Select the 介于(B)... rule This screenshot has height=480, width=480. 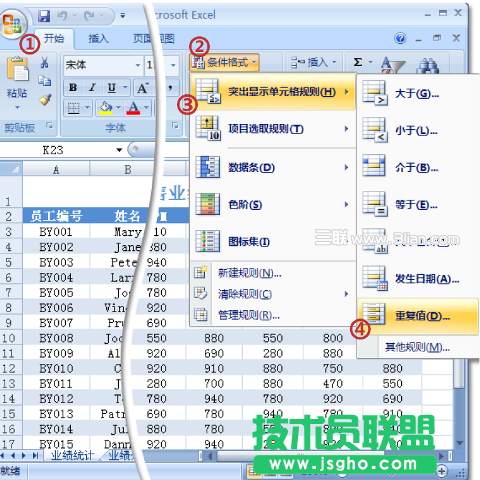pyautogui.click(x=418, y=168)
